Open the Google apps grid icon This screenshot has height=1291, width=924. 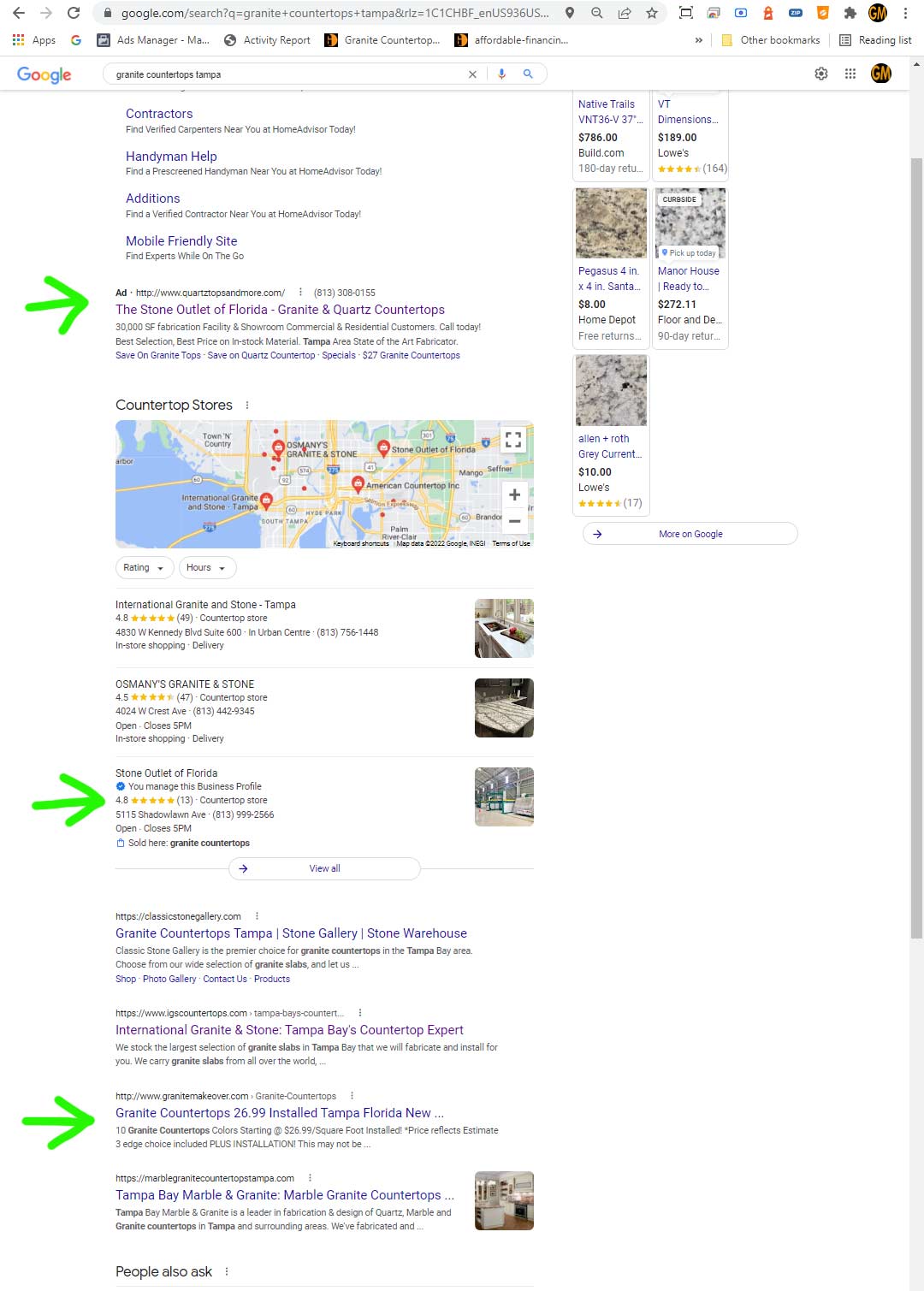(x=850, y=74)
